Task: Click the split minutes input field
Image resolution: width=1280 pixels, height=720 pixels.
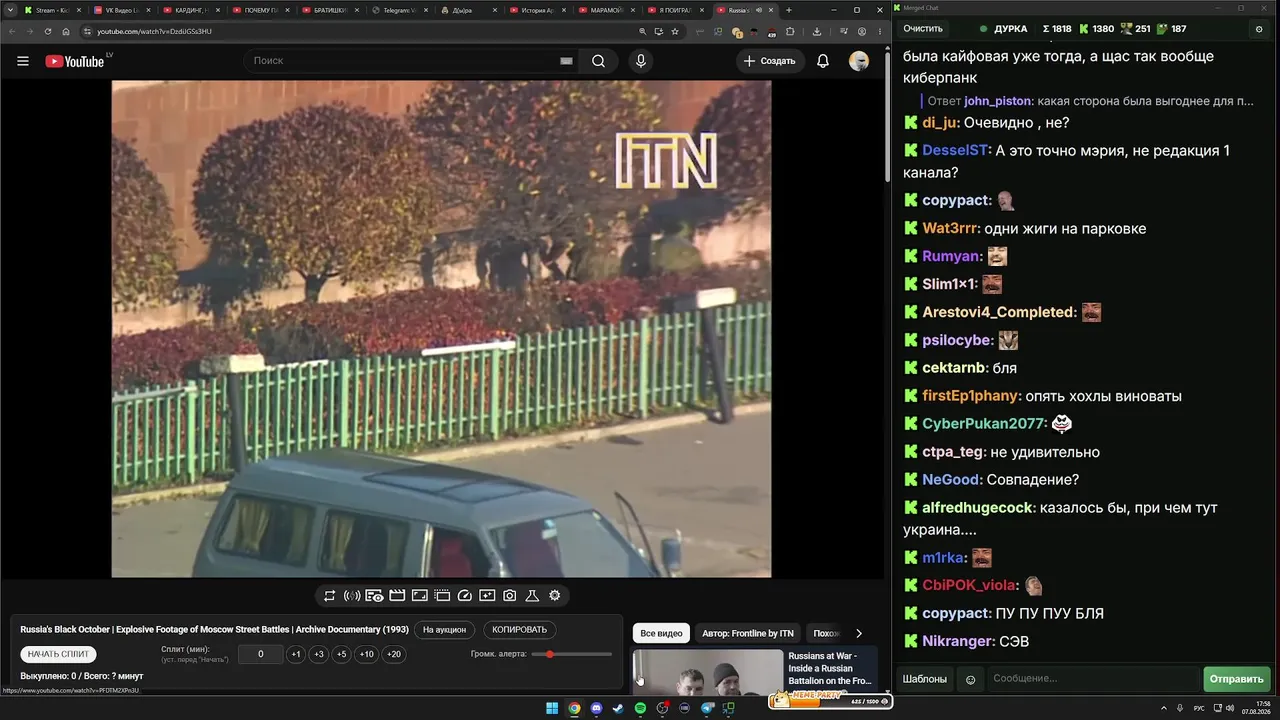Action: tap(261, 654)
